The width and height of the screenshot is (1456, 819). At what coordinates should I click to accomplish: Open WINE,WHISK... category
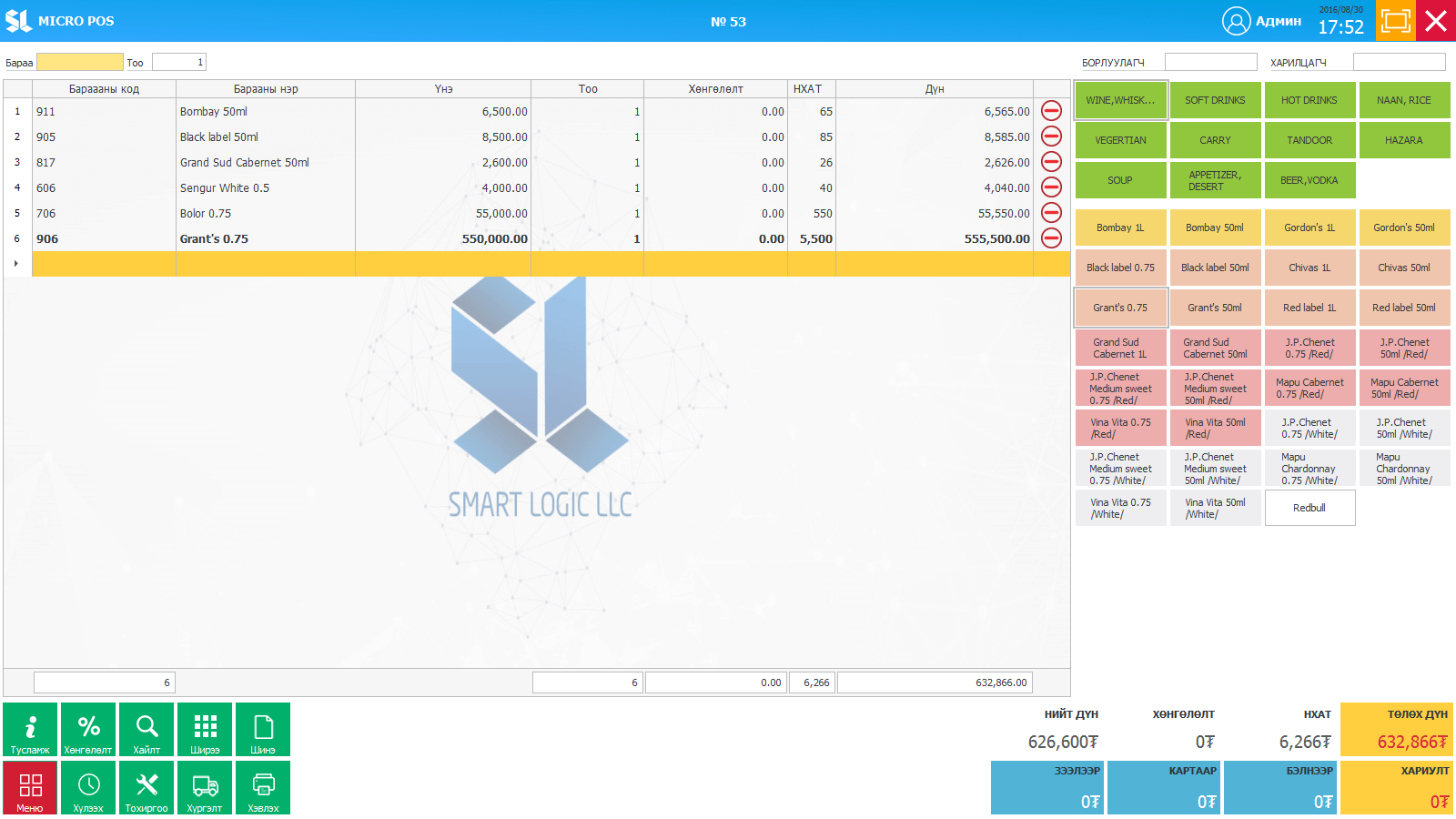tap(1120, 100)
